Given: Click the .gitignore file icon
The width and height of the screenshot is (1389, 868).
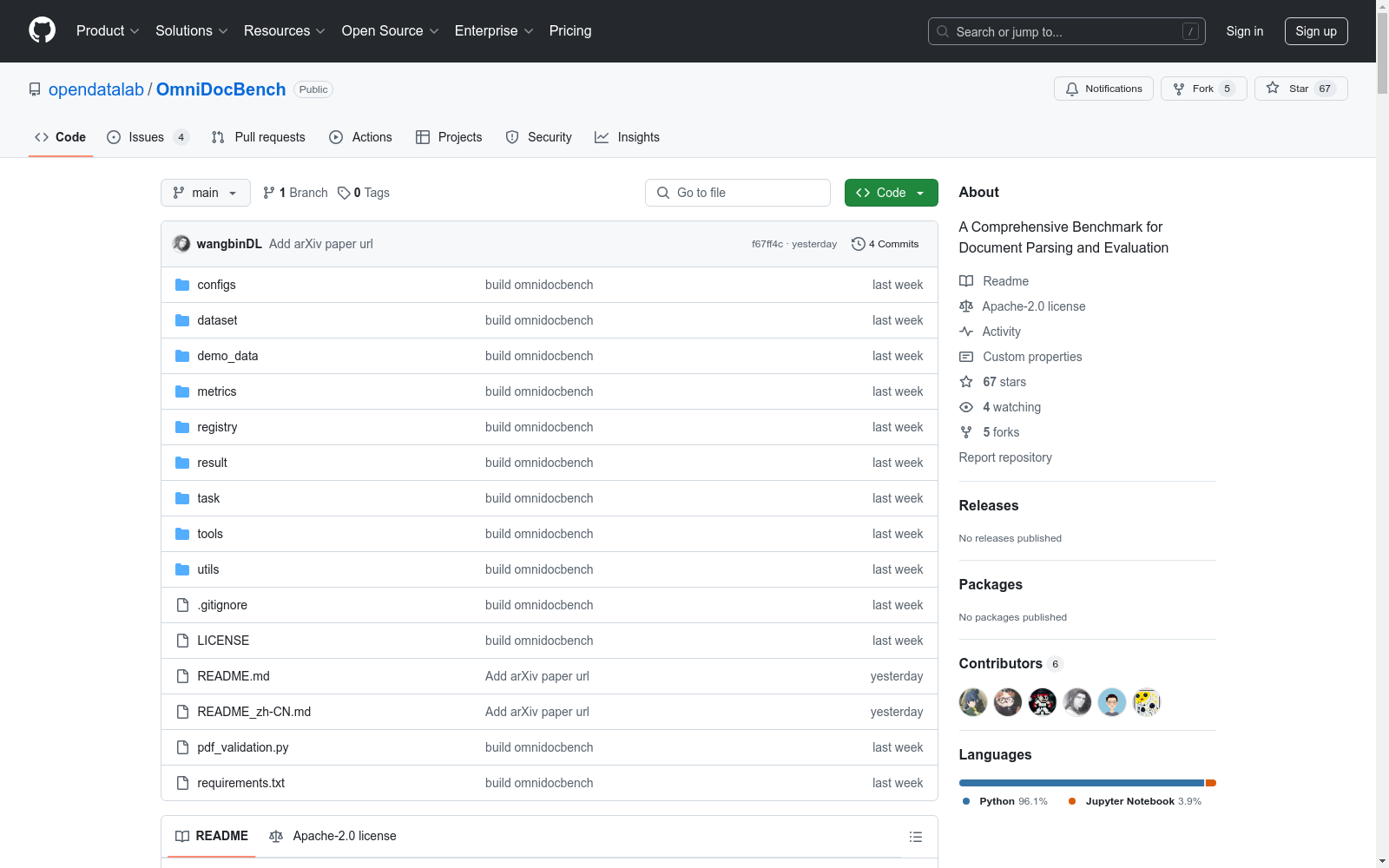Looking at the screenshot, I should [x=182, y=605].
